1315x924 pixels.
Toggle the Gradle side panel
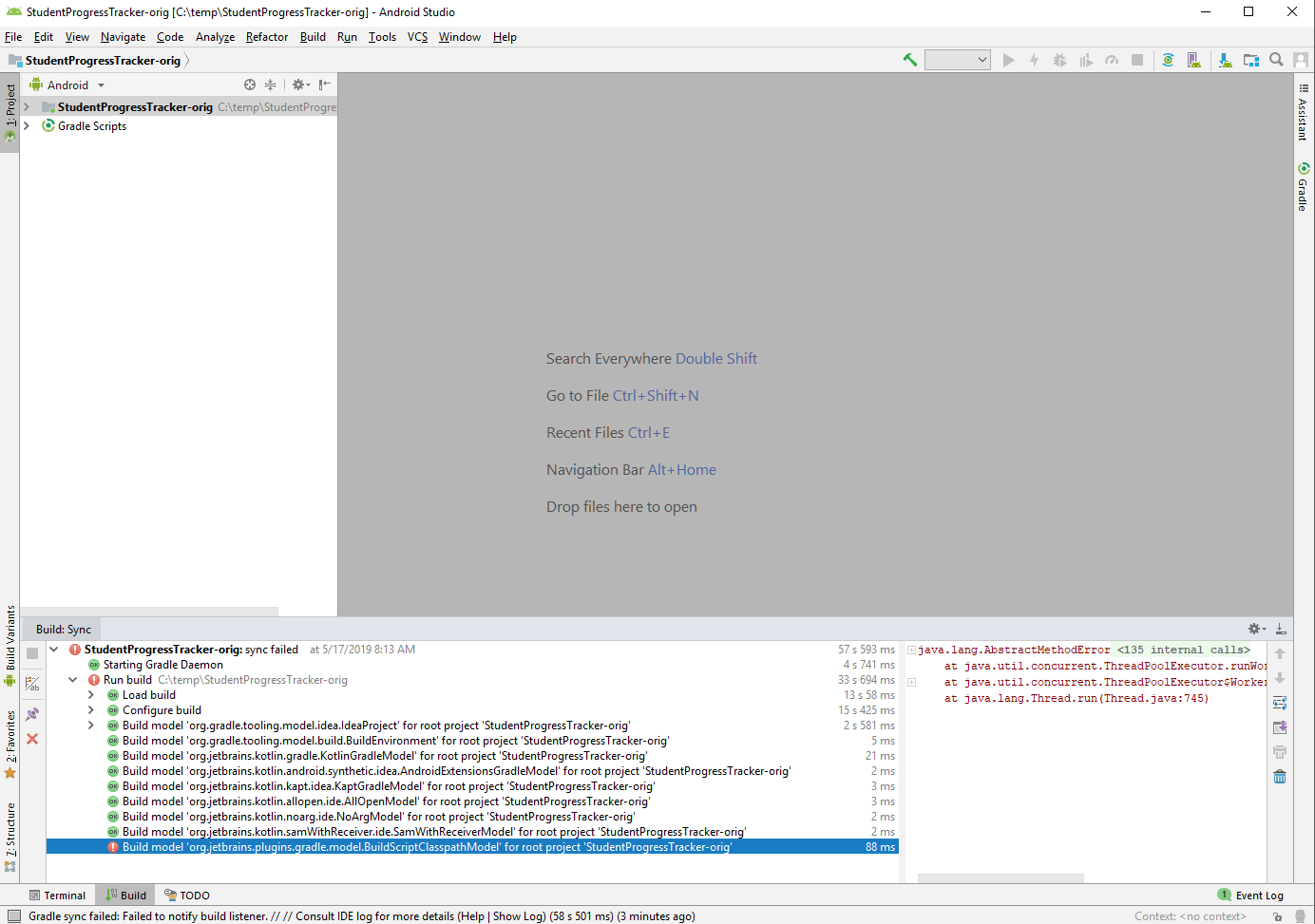[x=1303, y=186]
